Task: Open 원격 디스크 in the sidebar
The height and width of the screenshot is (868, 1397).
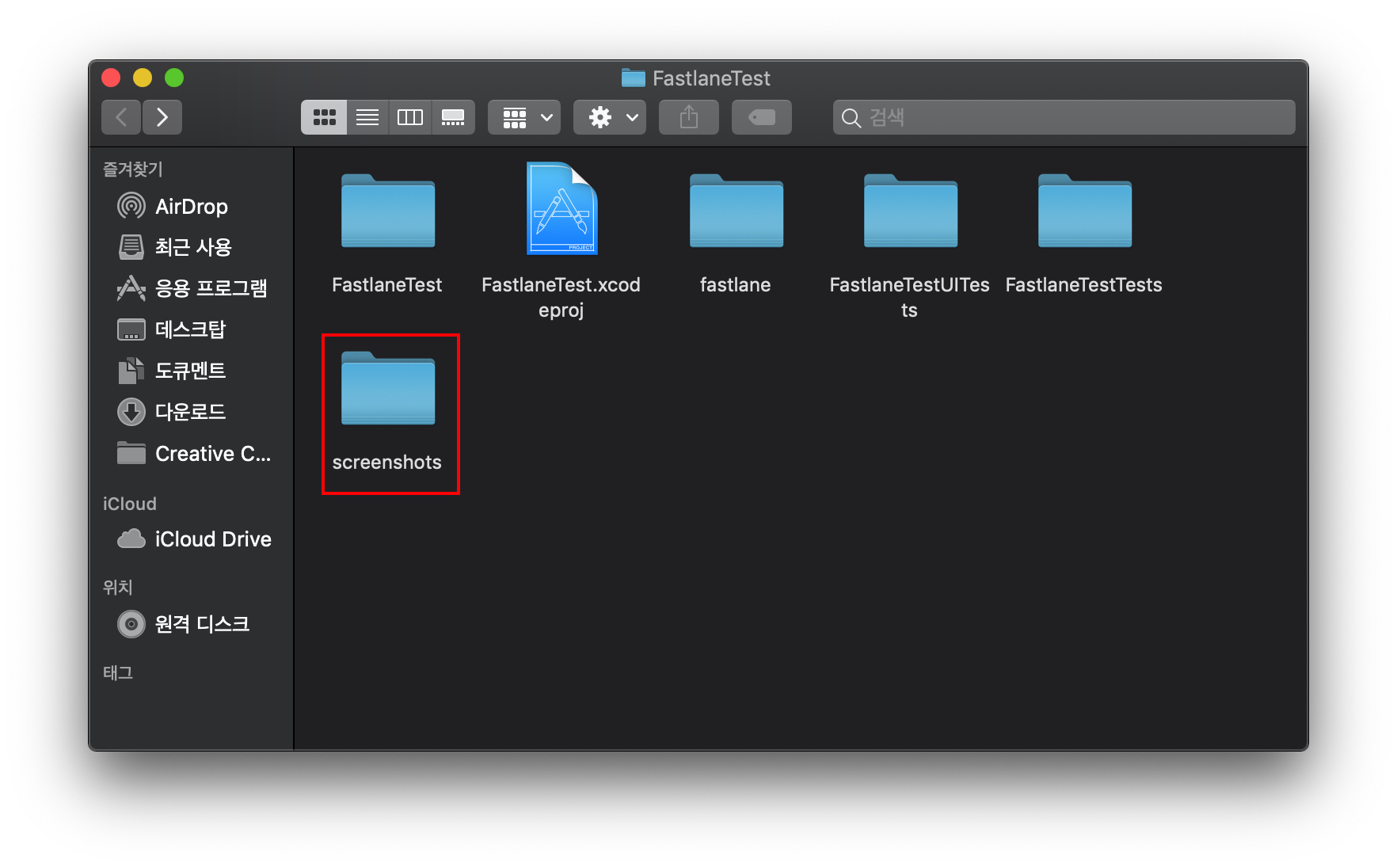Action: 191,625
